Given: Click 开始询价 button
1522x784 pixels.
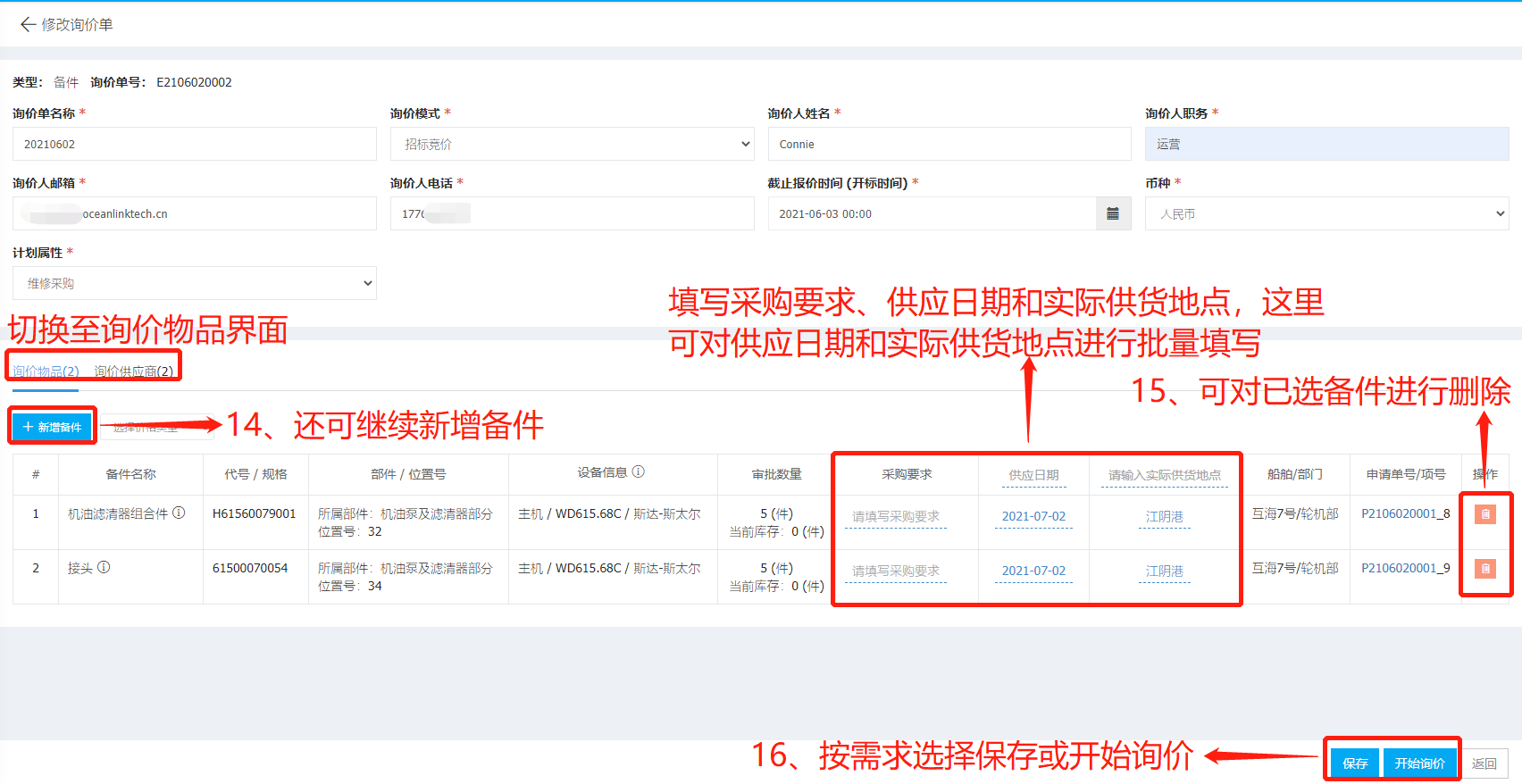Looking at the screenshot, I should (1420, 763).
